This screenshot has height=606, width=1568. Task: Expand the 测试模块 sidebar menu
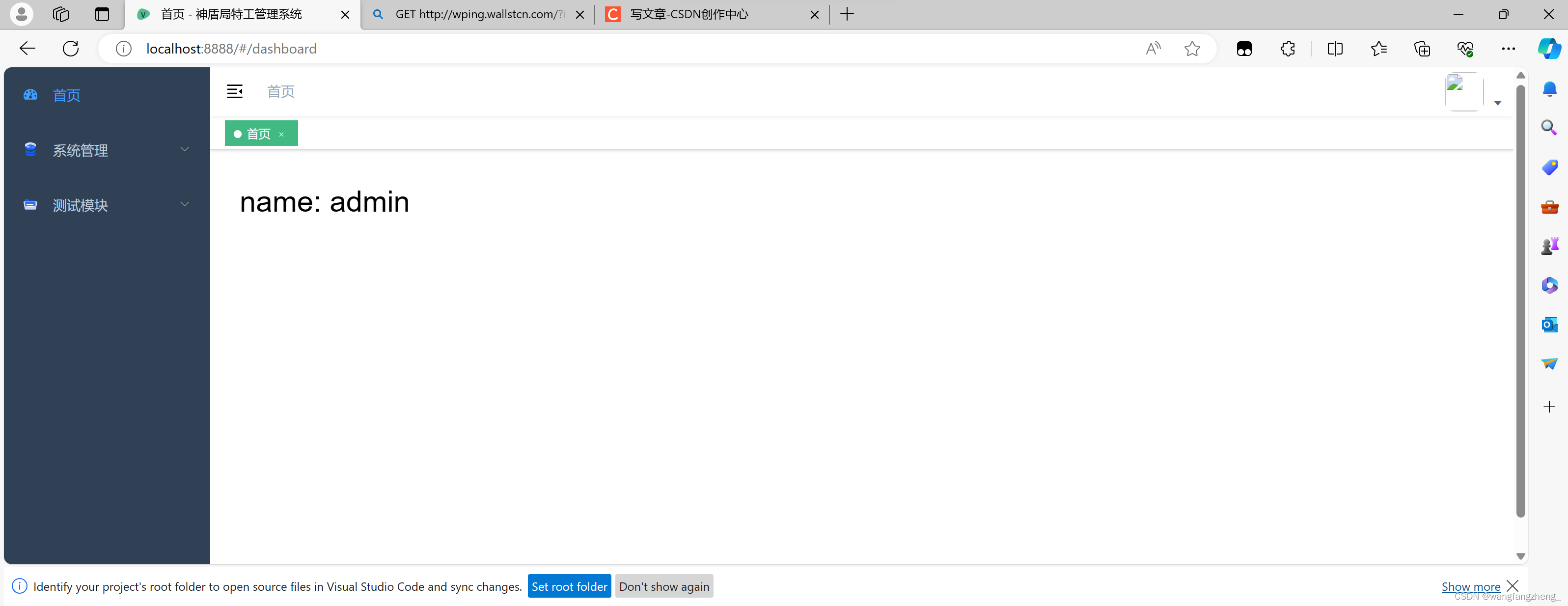coord(107,205)
